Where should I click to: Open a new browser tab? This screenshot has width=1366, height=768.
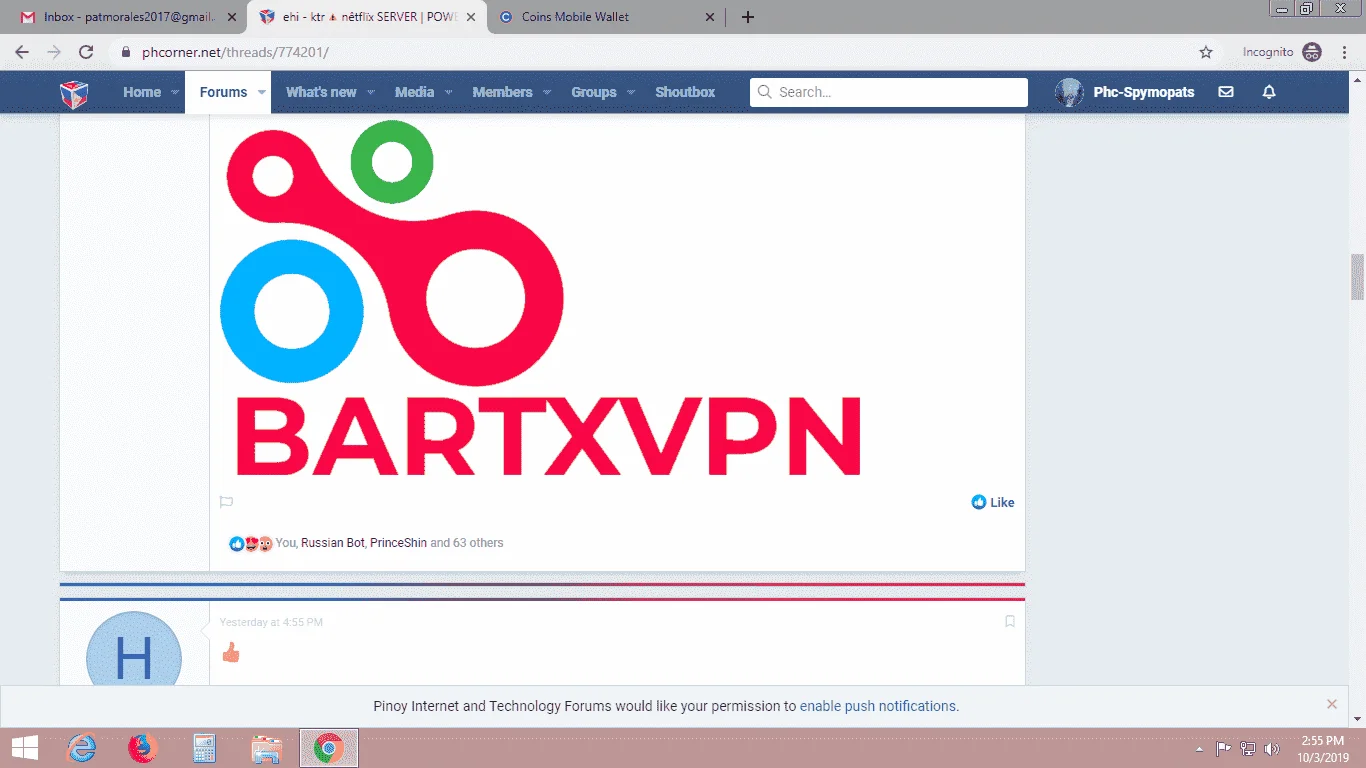(x=748, y=17)
